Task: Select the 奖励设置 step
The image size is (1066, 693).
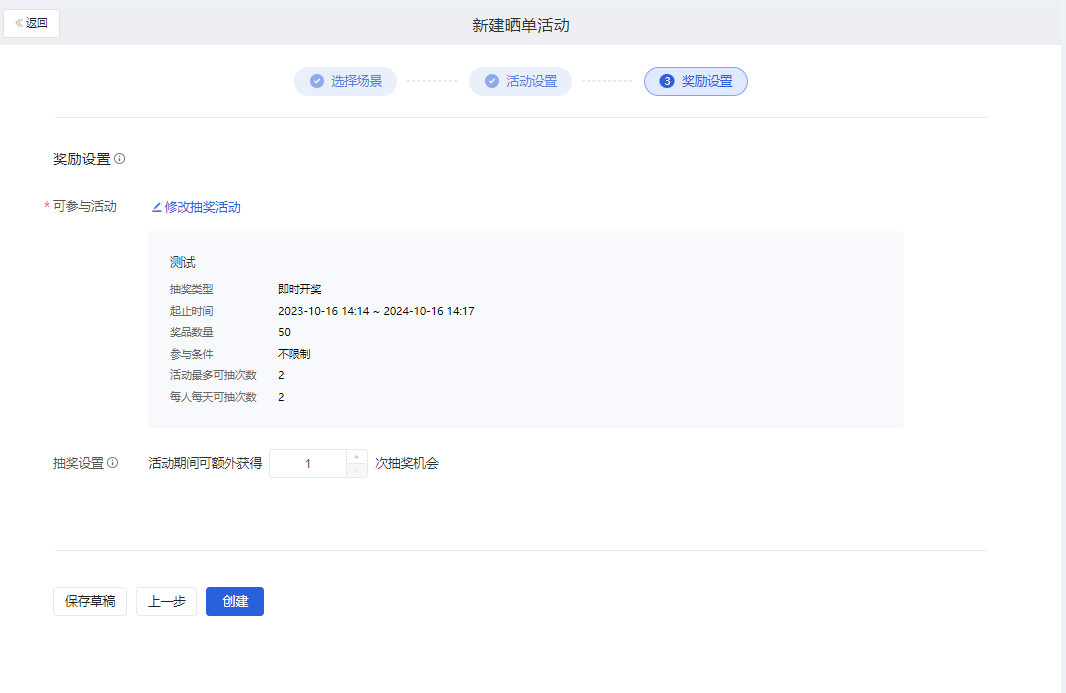Action: pos(695,82)
